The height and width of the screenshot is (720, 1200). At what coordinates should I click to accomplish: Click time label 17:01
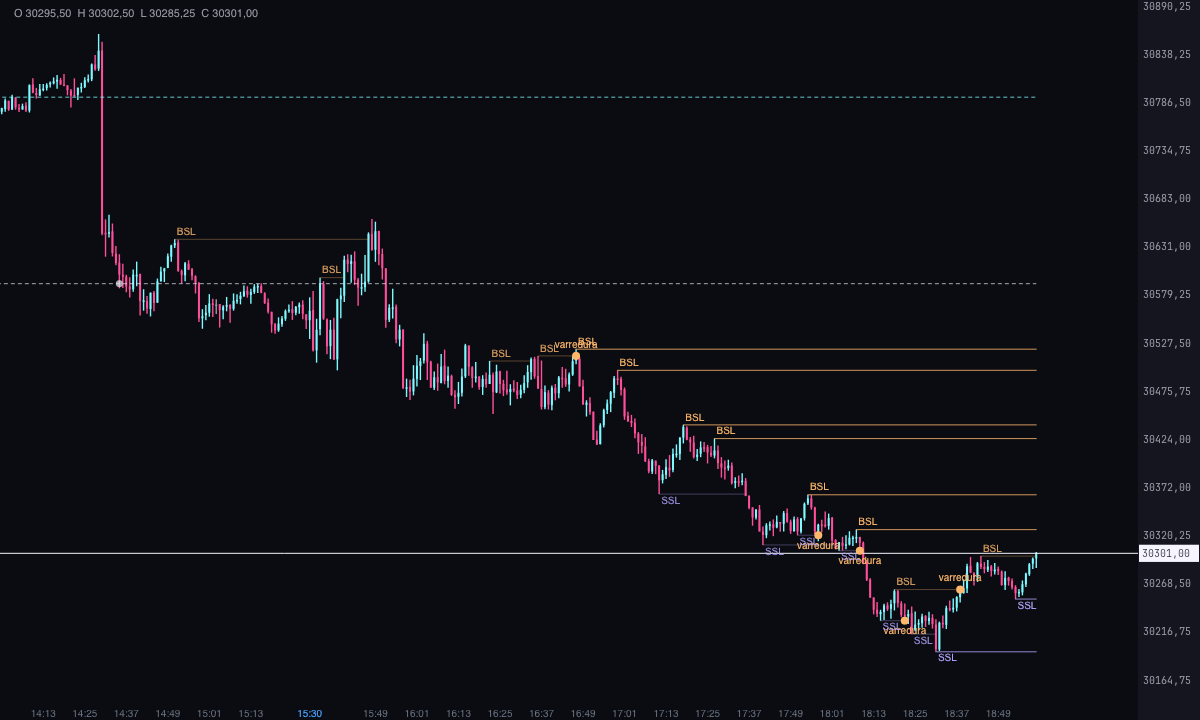[x=625, y=714]
